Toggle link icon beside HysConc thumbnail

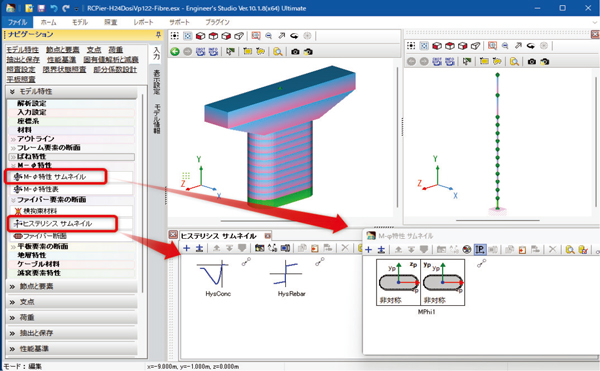point(246,262)
